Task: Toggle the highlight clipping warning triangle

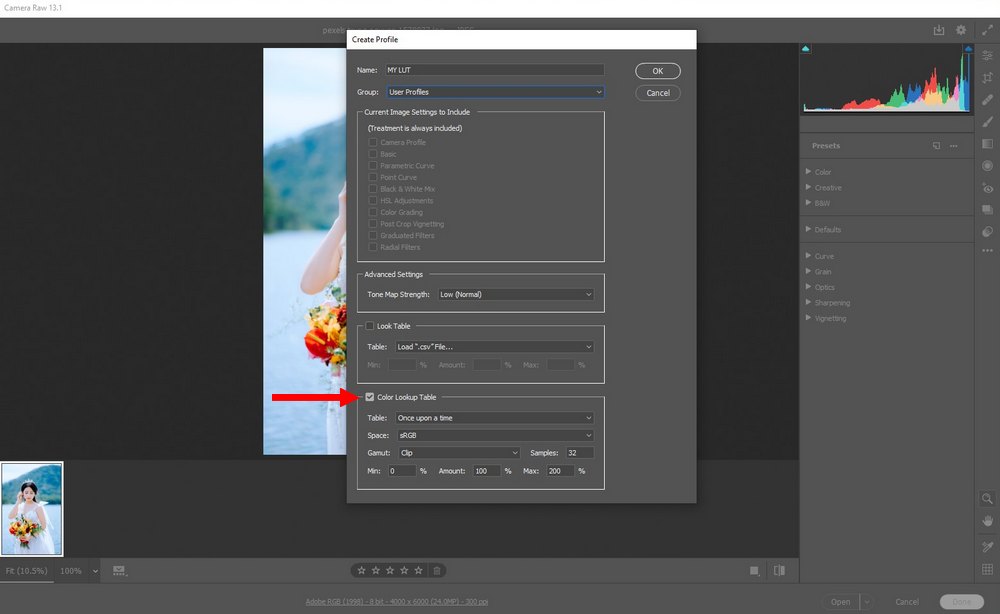Action: point(968,48)
